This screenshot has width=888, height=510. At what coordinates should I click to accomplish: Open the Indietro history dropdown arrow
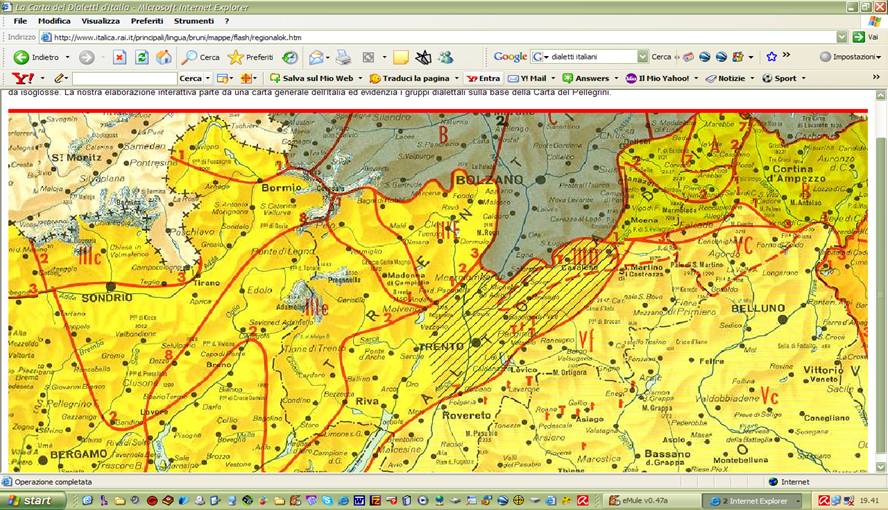(67, 57)
